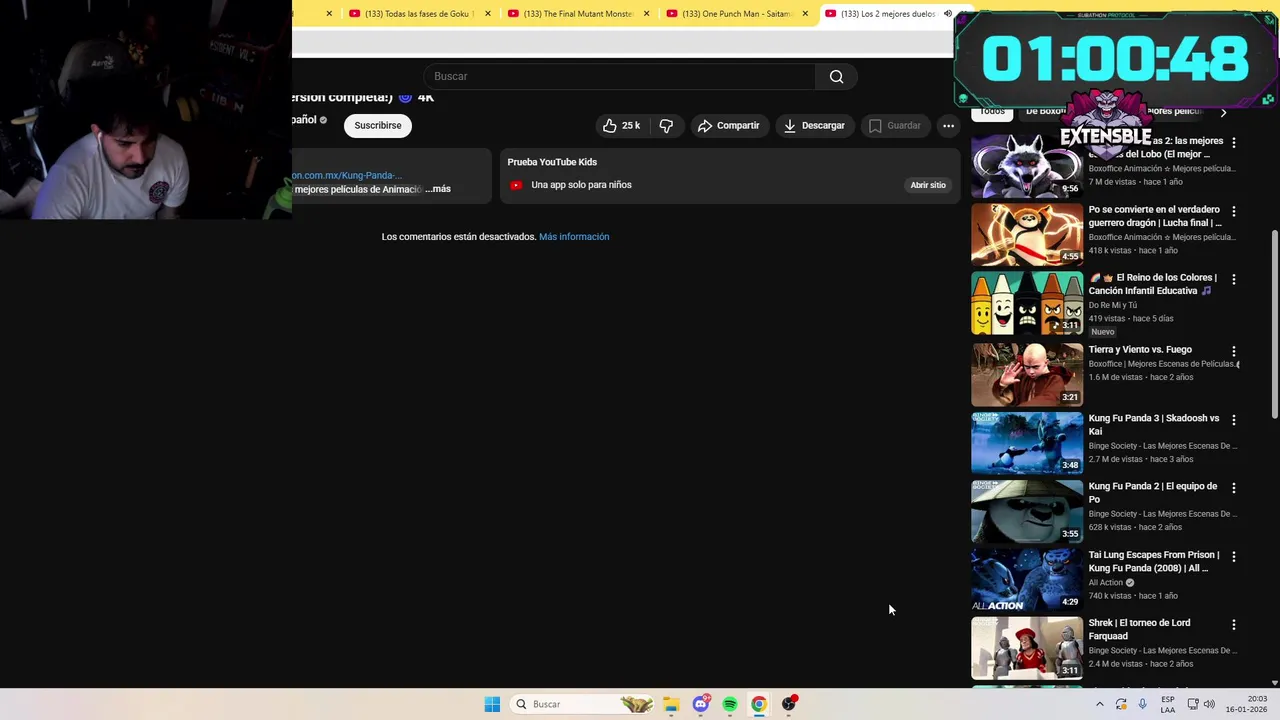The width and height of the screenshot is (1280, 720).
Task: Open options for El Reino de los Colores
Action: [1233, 279]
